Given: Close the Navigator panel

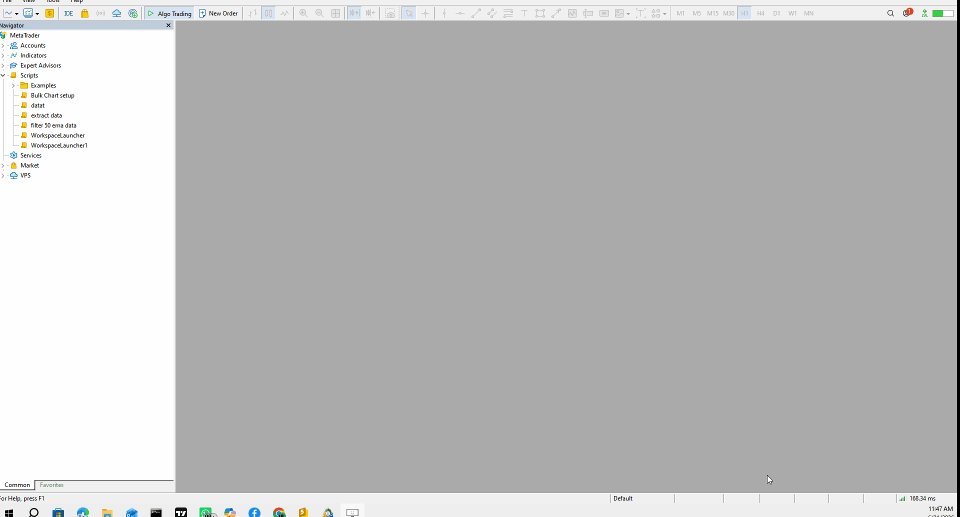Looking at the screenshot, I should point(168,25).
